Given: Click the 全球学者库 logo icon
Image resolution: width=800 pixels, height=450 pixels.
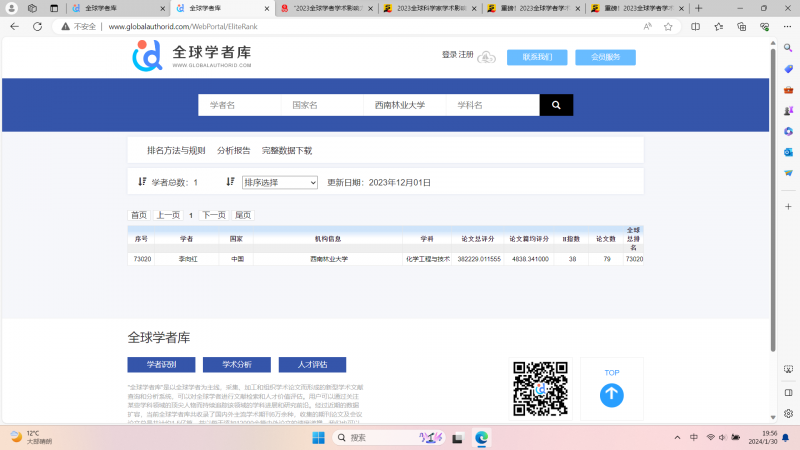Looking at the screenshot, I should click(147, 56).
